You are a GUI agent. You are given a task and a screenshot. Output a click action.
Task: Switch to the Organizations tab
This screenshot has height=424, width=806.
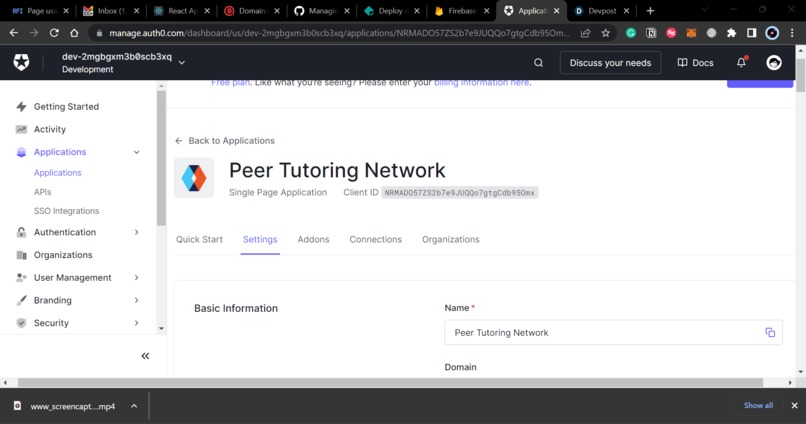(451, 239)
